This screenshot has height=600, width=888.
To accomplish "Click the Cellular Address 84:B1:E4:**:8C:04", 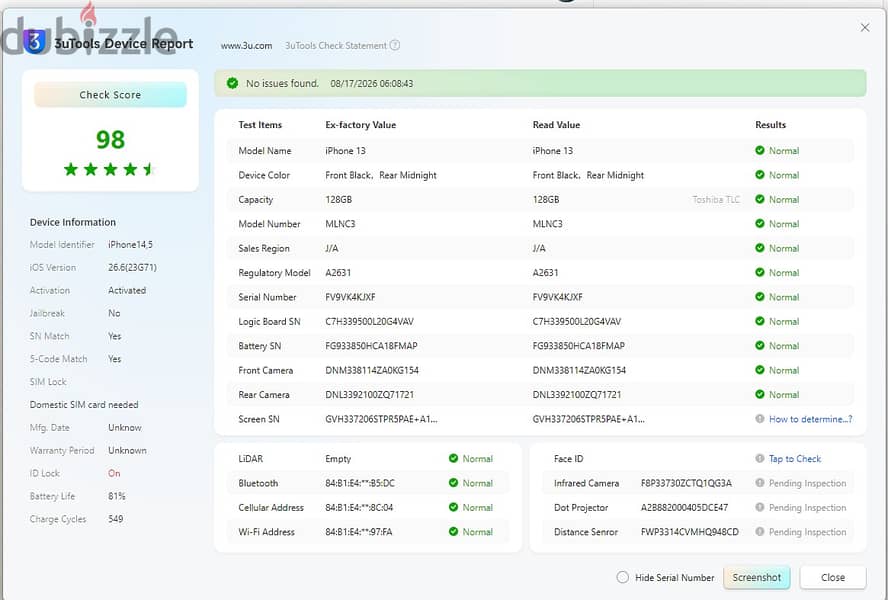I will click(359, 507).
